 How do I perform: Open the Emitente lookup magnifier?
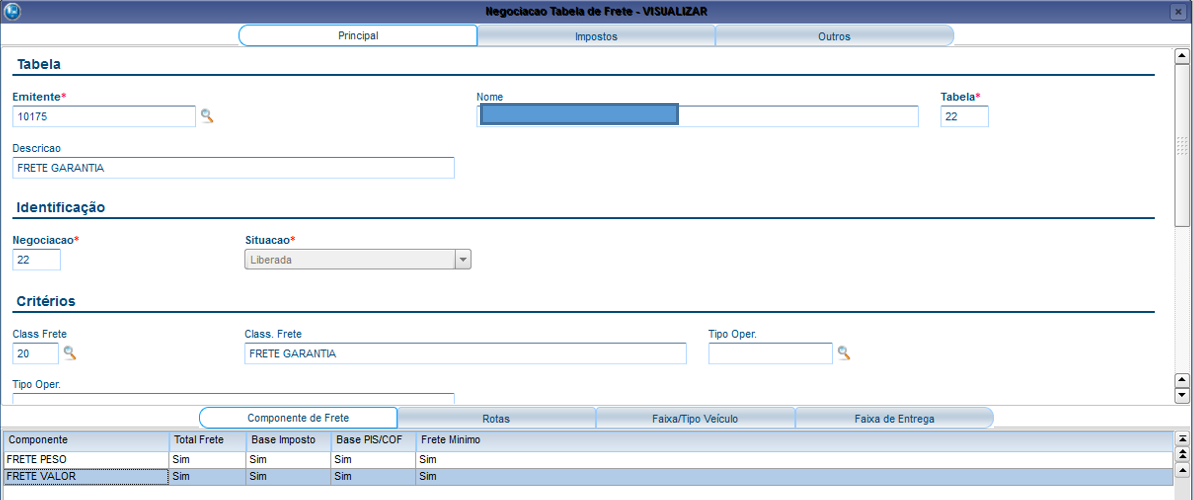coord(207,116)
